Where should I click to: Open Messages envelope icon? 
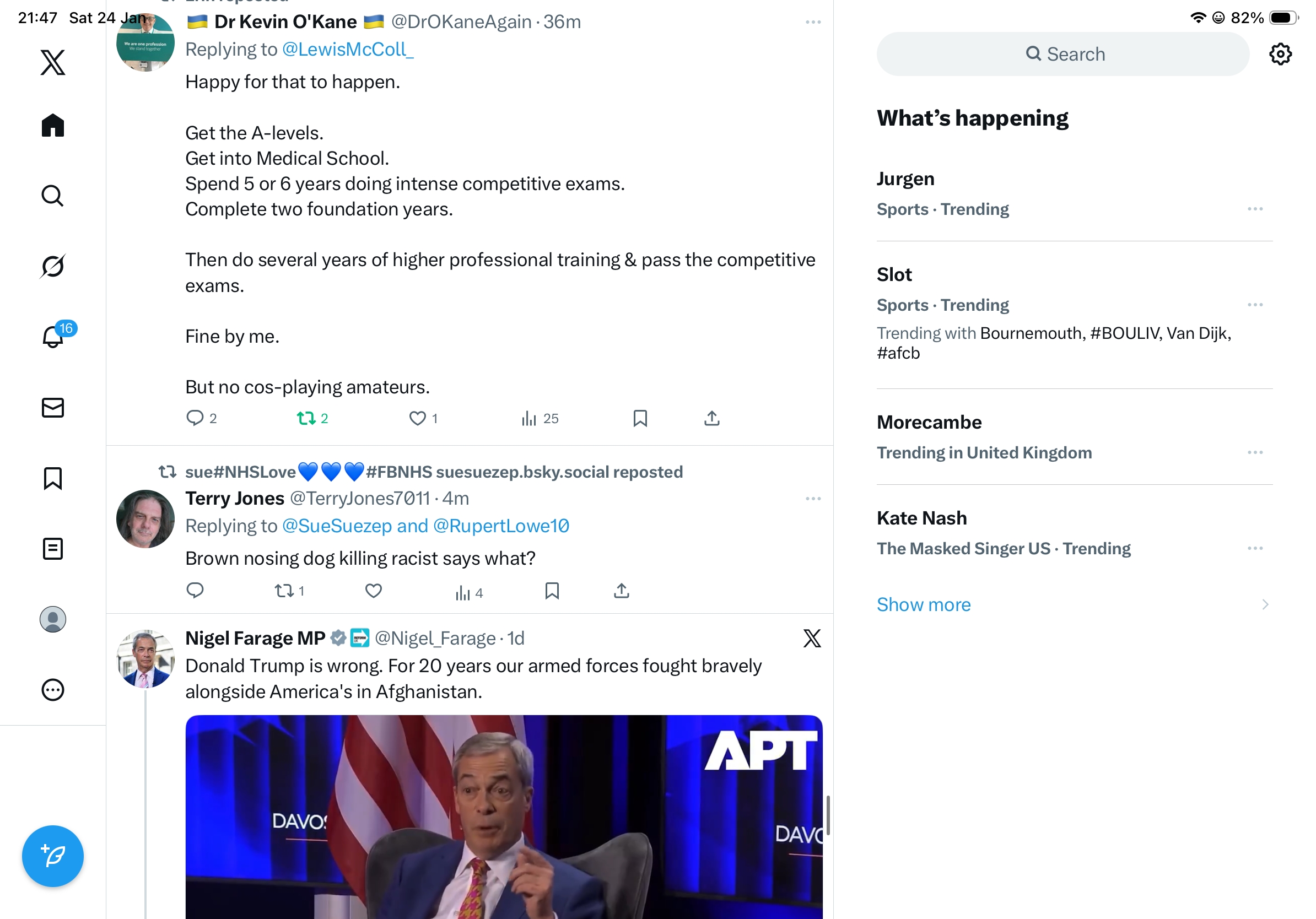click(53, 407)
